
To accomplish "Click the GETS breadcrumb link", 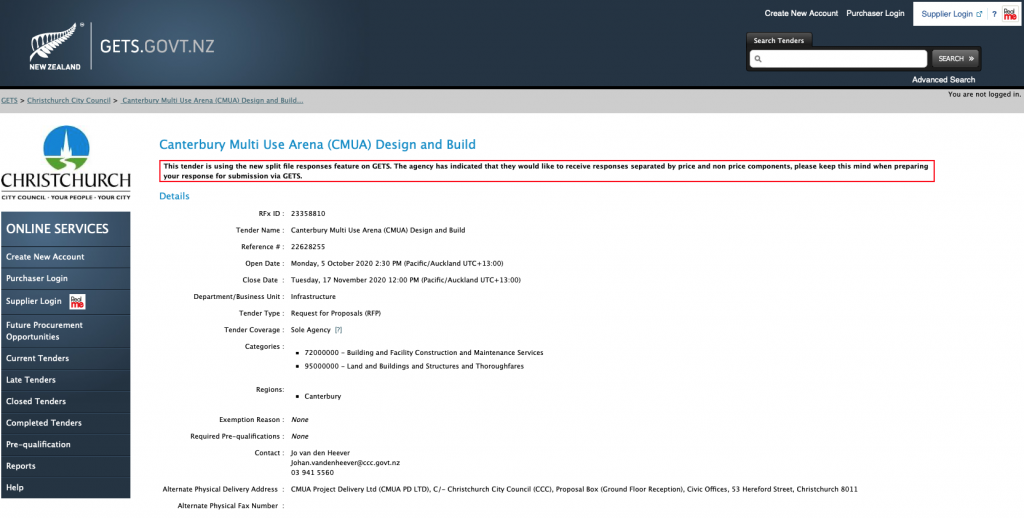I will pyautogui.click(x=9, y=101).
